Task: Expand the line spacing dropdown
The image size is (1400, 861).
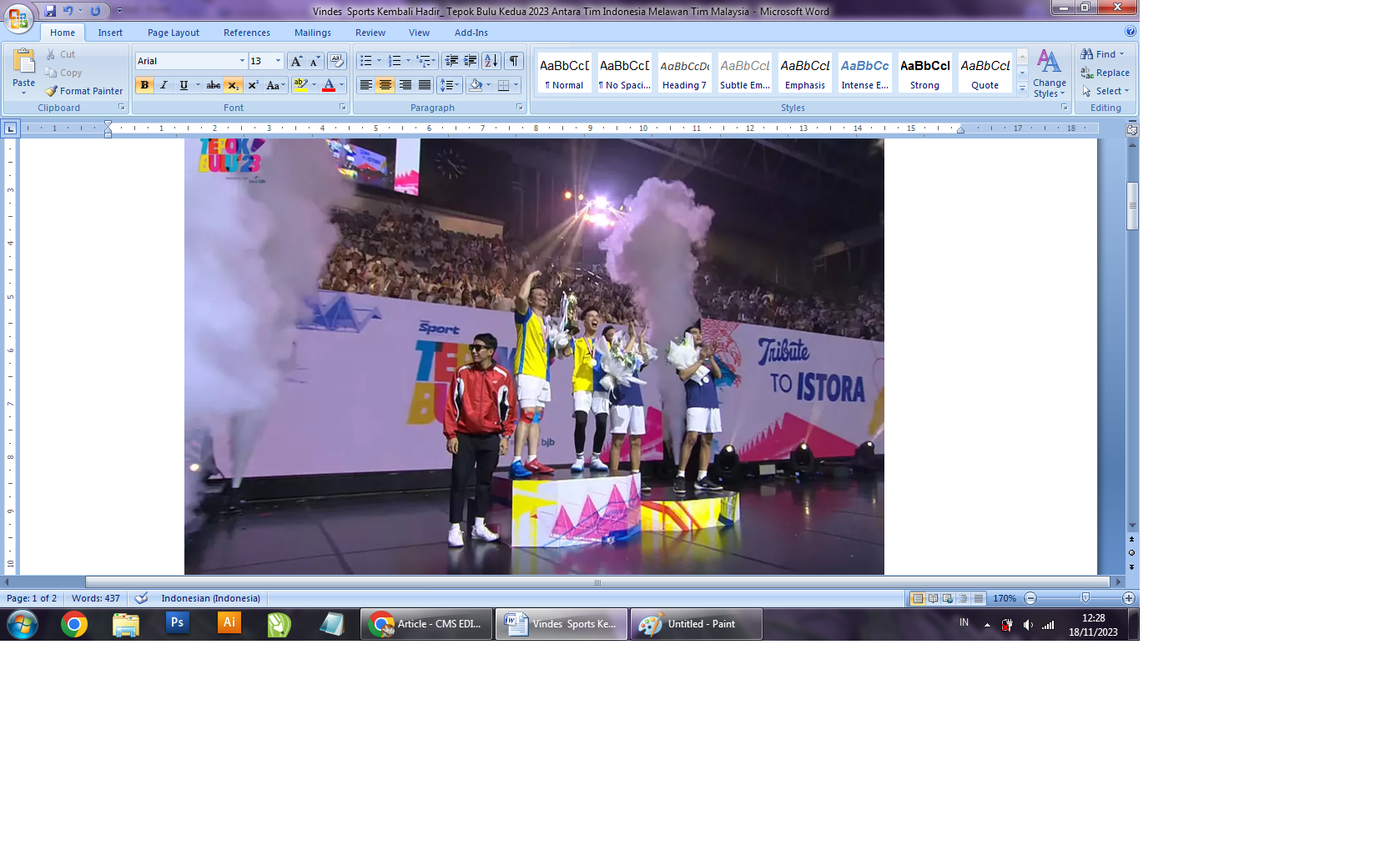Action: pos(450,85)
